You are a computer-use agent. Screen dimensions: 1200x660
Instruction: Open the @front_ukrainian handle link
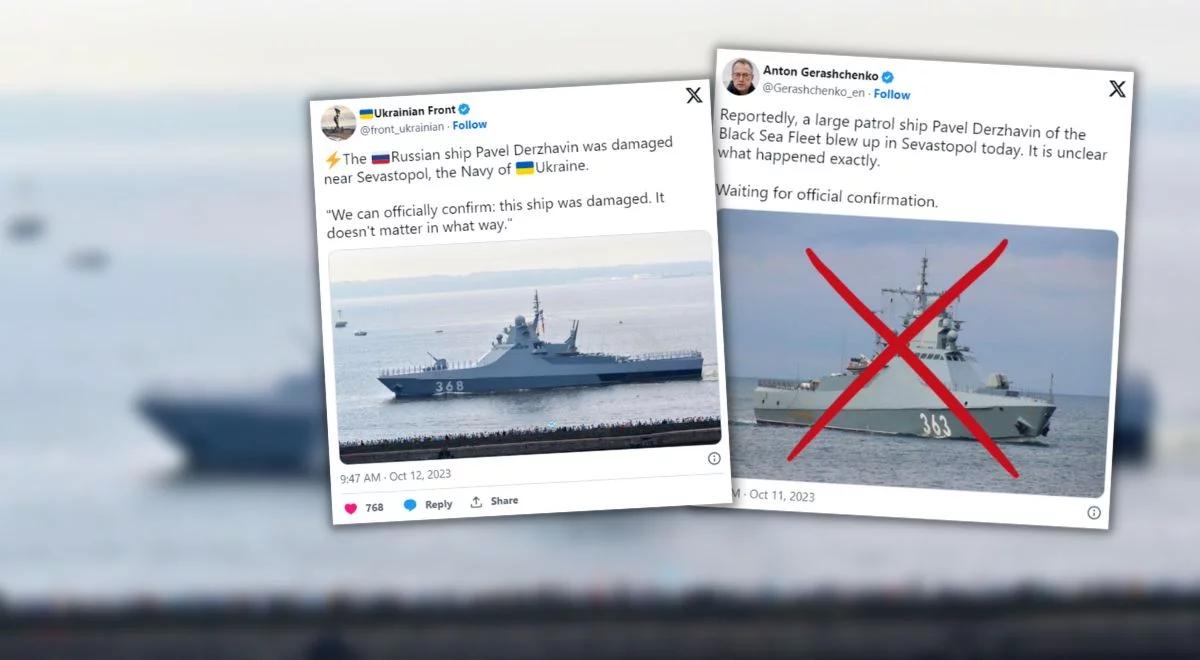(x=403, y=128)
